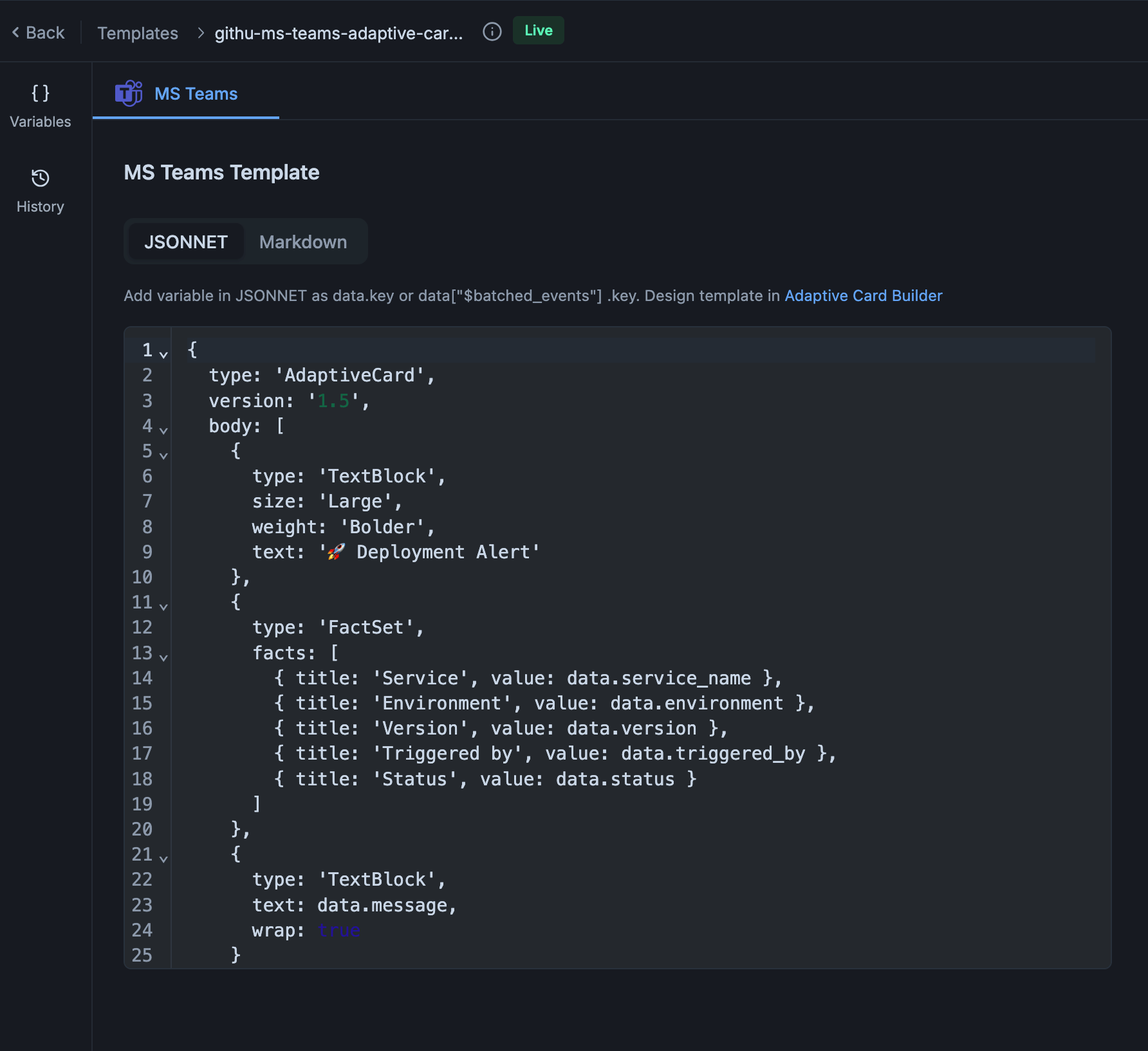Screen dimensions: 1148x1051
Task: Open the Templates breadcrumb
Action: point(138,33)
